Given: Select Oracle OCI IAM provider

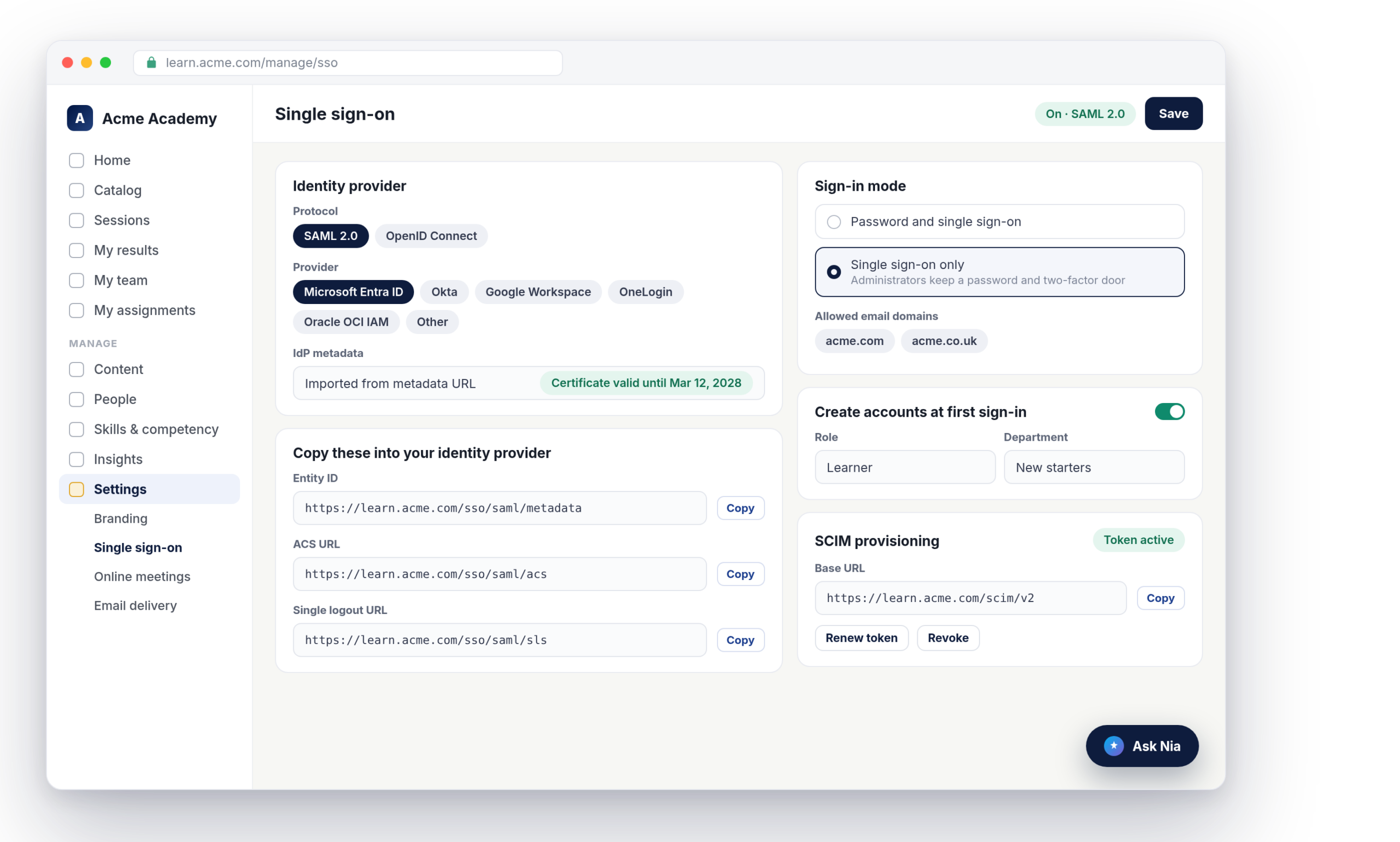Looking at the screenshot, I should (346, 321).
